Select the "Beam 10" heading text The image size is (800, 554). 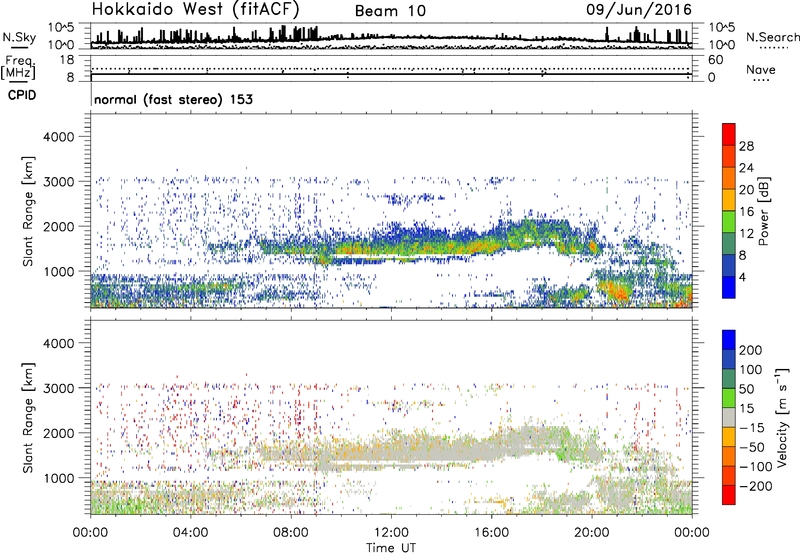pyautogui.click(x=390, y=11)
